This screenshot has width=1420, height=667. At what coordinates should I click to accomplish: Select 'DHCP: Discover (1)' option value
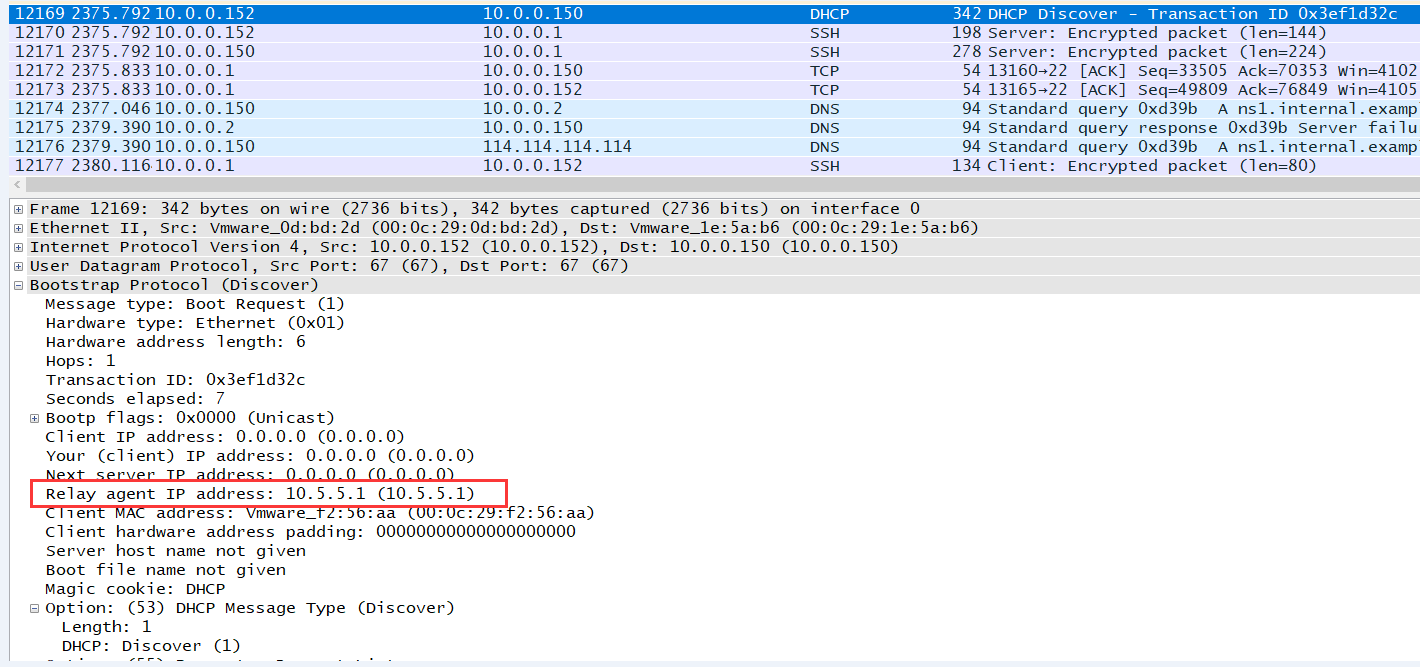151,646
